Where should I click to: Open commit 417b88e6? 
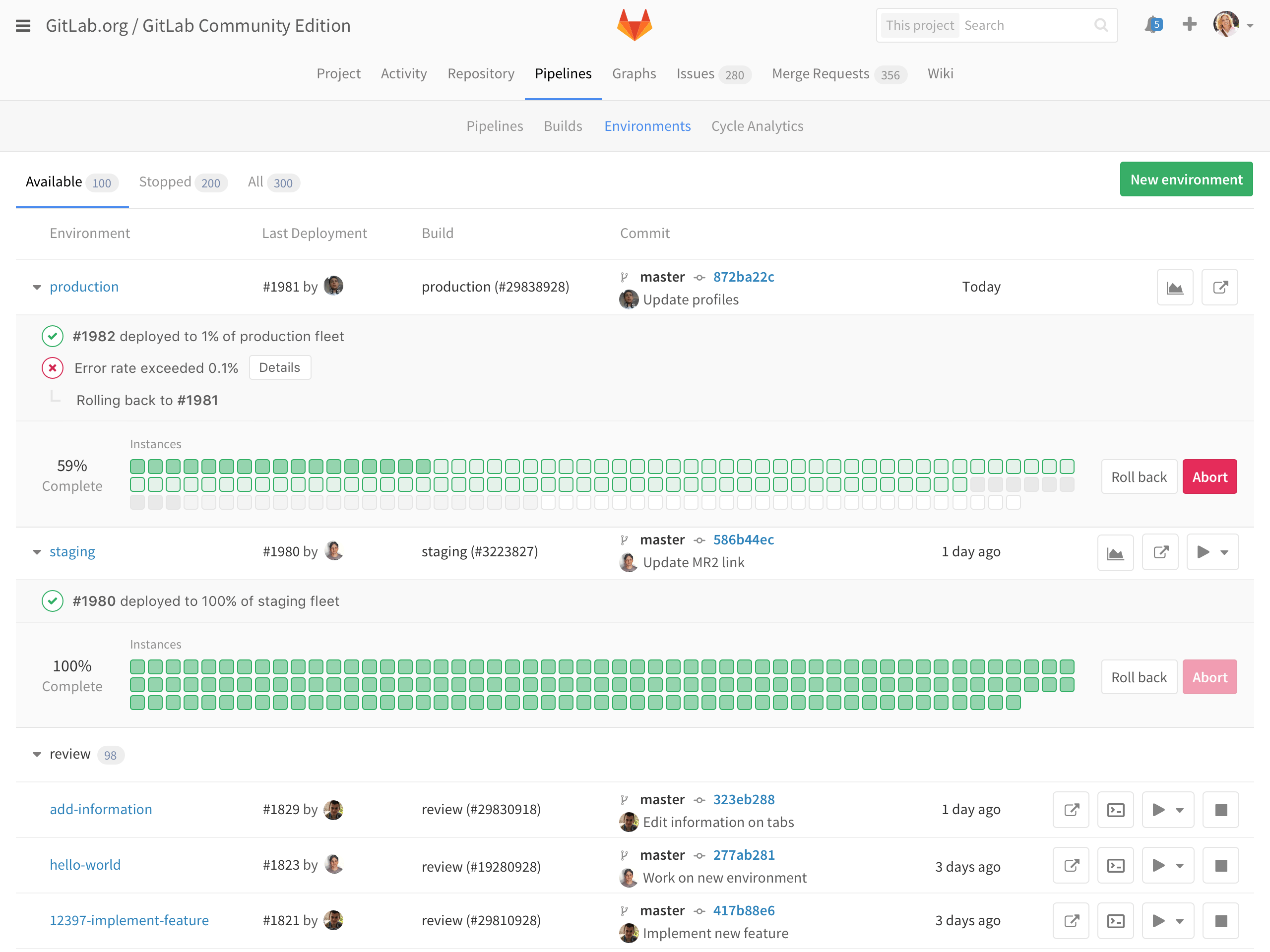[x=744, y=911]
